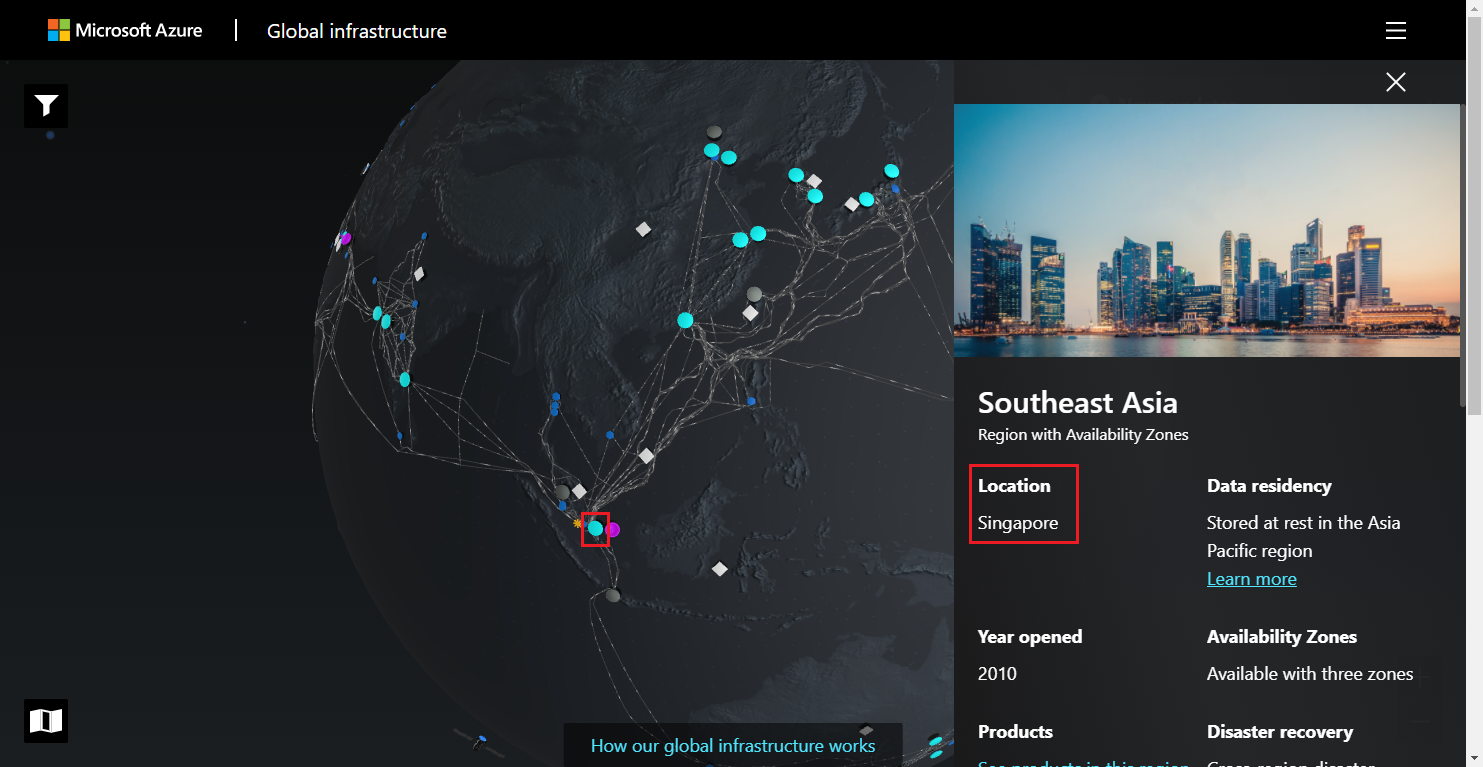Viewport: 1483px width, 767px height.
Task: Select Global infrastructure in the top bar
Action: (x=356, y=30)
